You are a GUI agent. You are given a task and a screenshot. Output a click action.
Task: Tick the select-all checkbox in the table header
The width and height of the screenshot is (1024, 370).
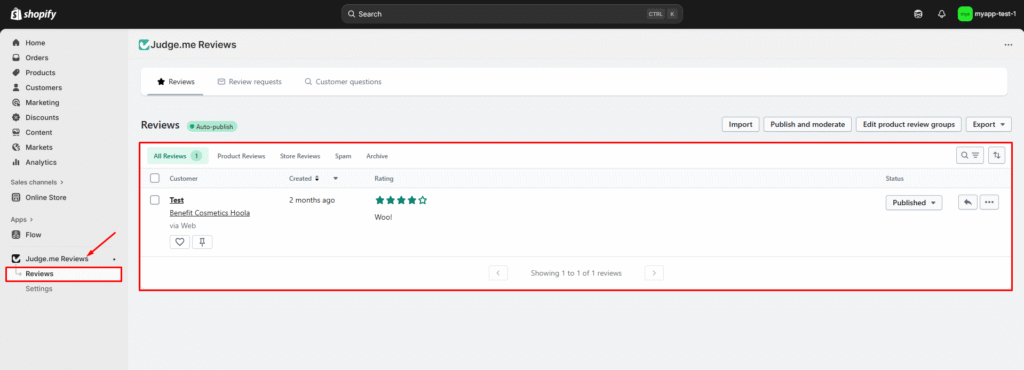pyautogui.click(x=155, y=178)
